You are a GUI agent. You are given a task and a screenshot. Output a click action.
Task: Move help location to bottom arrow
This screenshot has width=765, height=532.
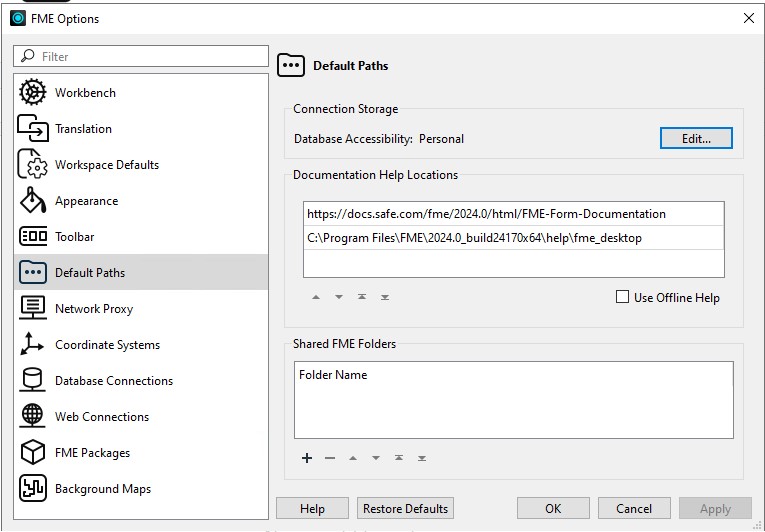coord(385,297)
